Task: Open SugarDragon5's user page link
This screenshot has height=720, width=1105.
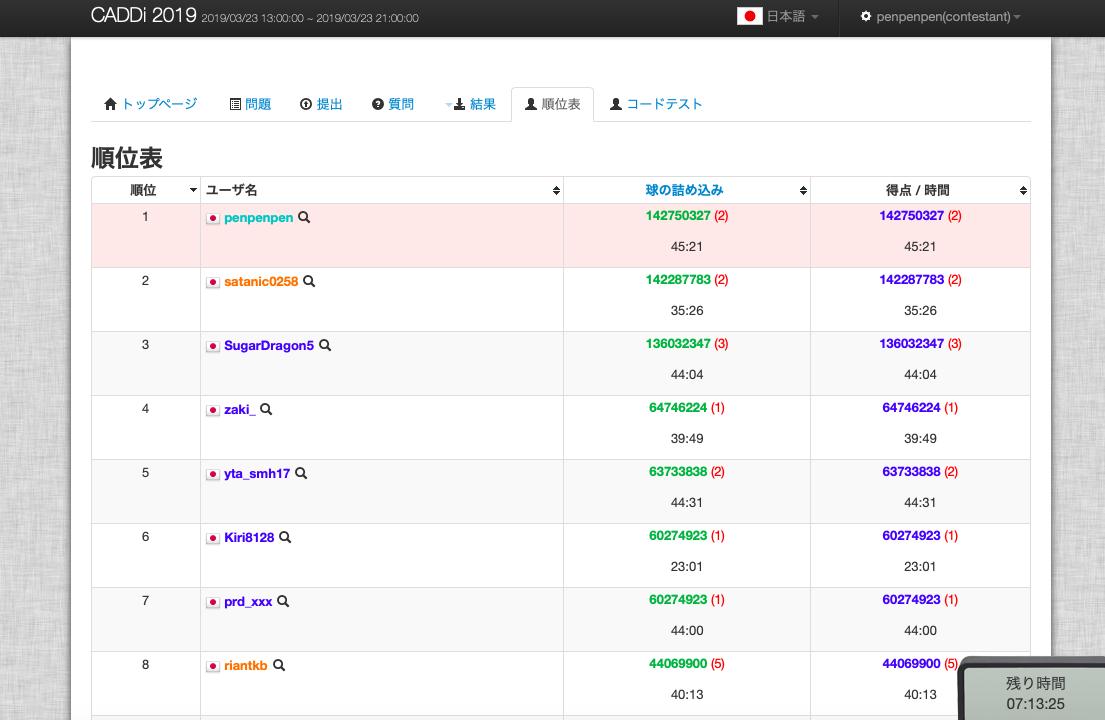Action: click(268, 346)
